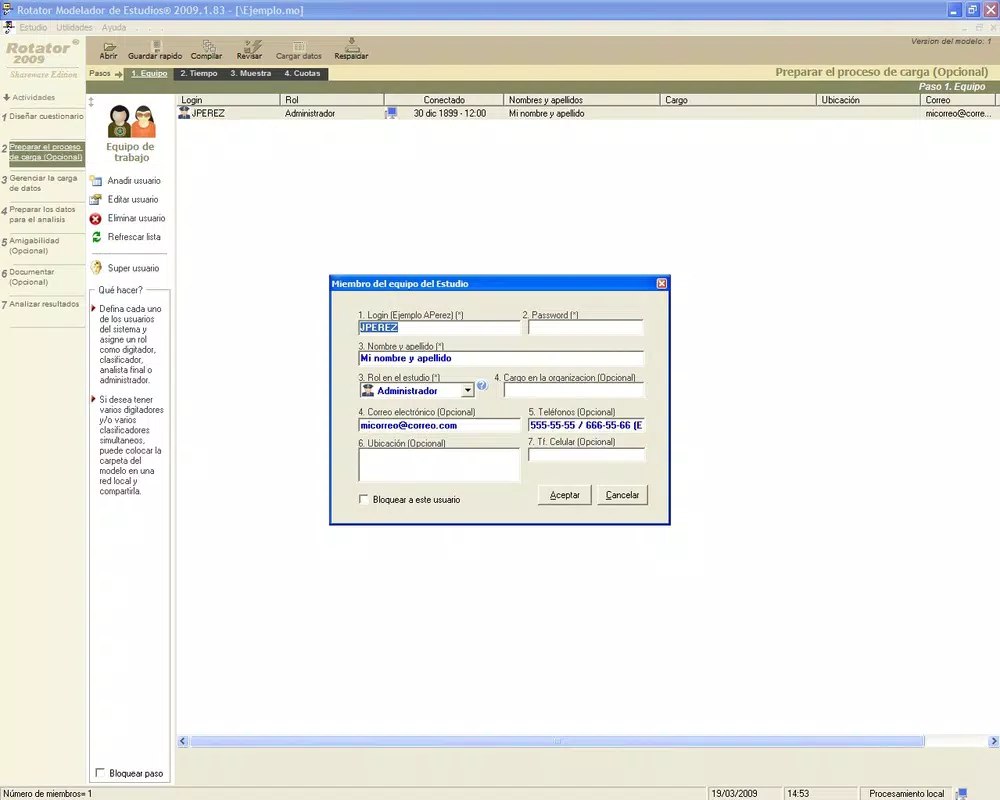Click the Correo electrónico field
The height and width of the screenshot is (800, 1000).
pyautogui.click(x=439, y=426)
